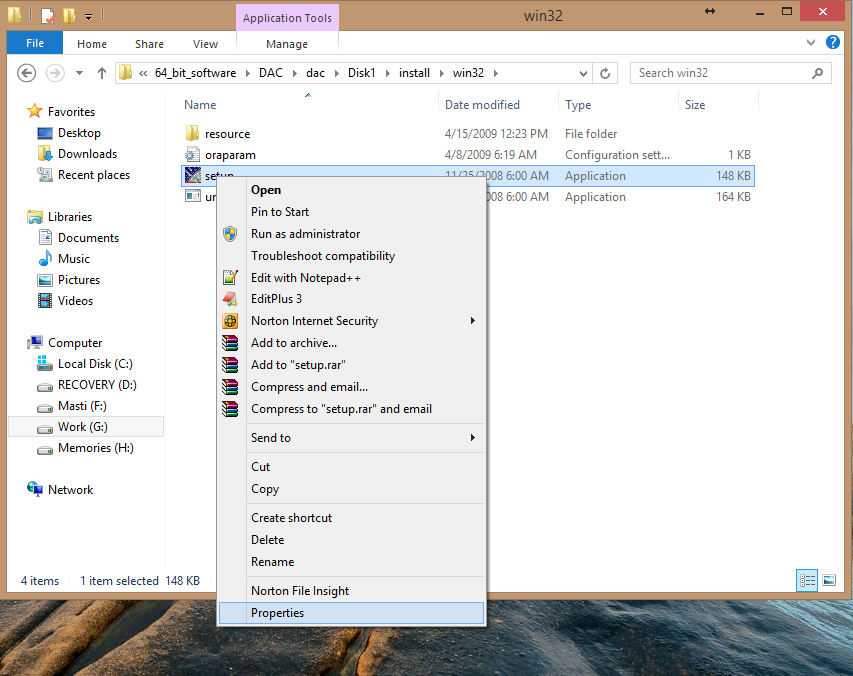Switch to details view layout icon
This screenshot has height=676, width=853.
(807, 580)
